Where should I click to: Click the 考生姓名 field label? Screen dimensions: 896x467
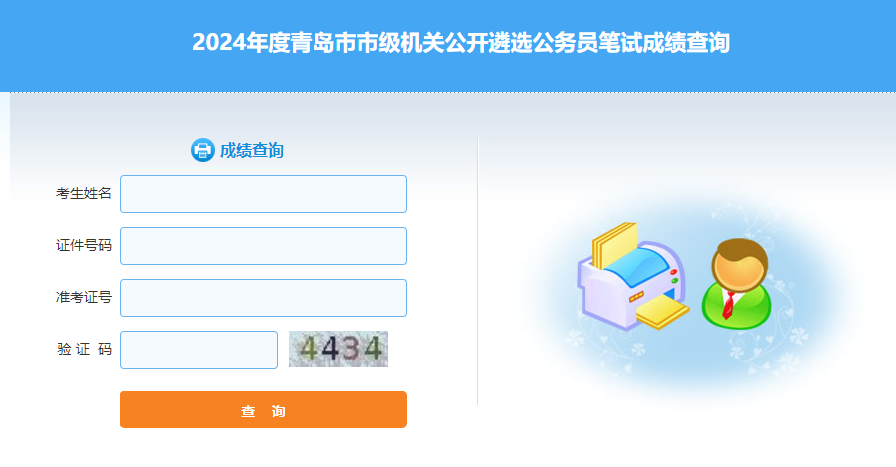point(83,194)
